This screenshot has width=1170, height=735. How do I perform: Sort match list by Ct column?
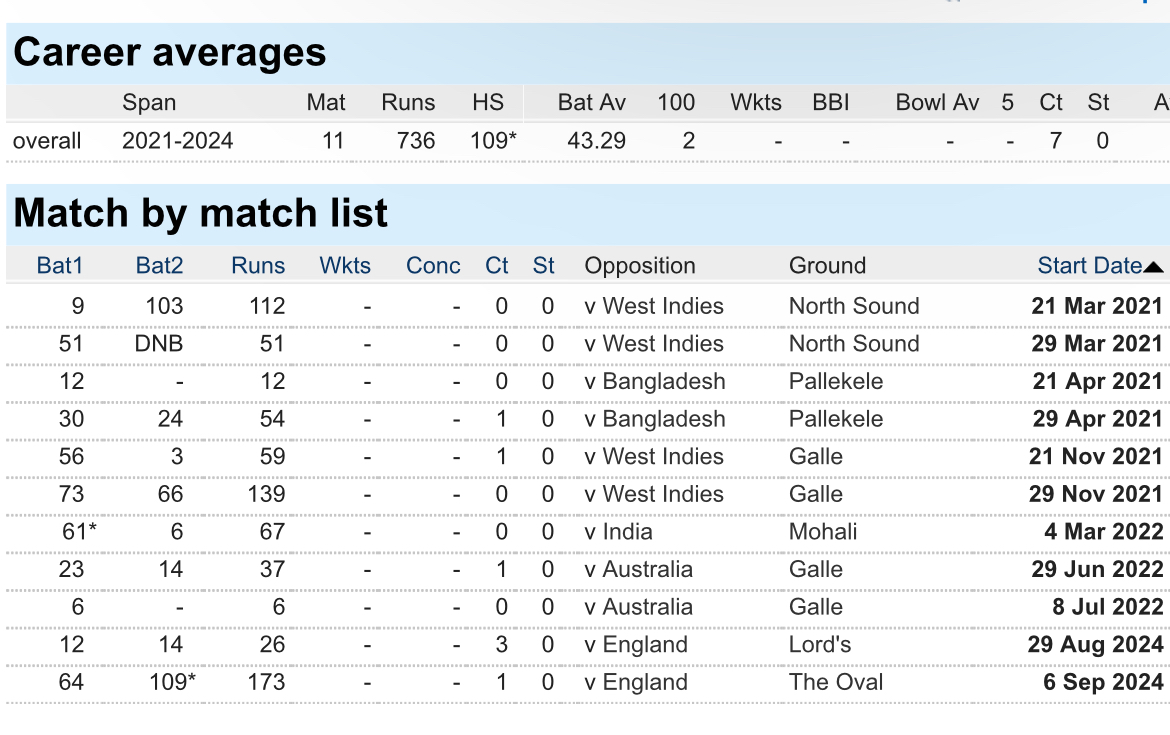(x=497, y=266)
